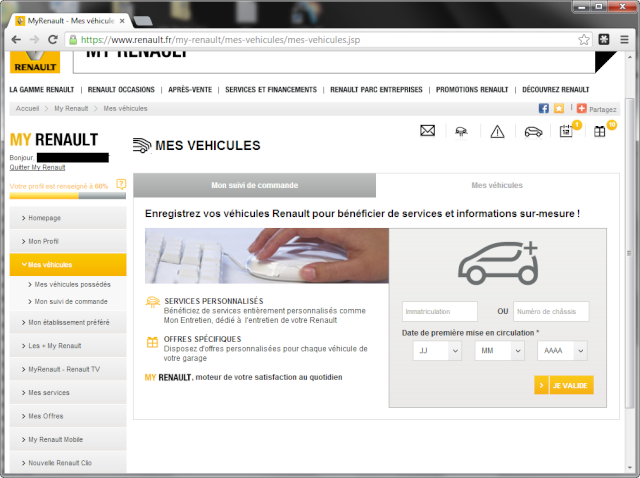
Task: Open the MM month dropdown
Action: coord(500,351)
